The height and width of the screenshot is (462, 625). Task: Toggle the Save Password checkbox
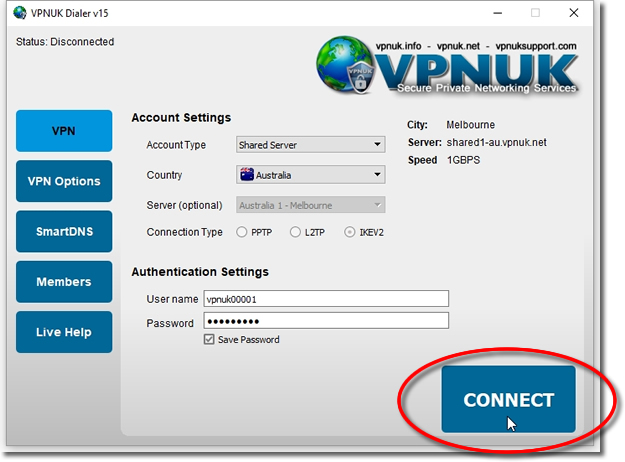click(x=209, y=340)
